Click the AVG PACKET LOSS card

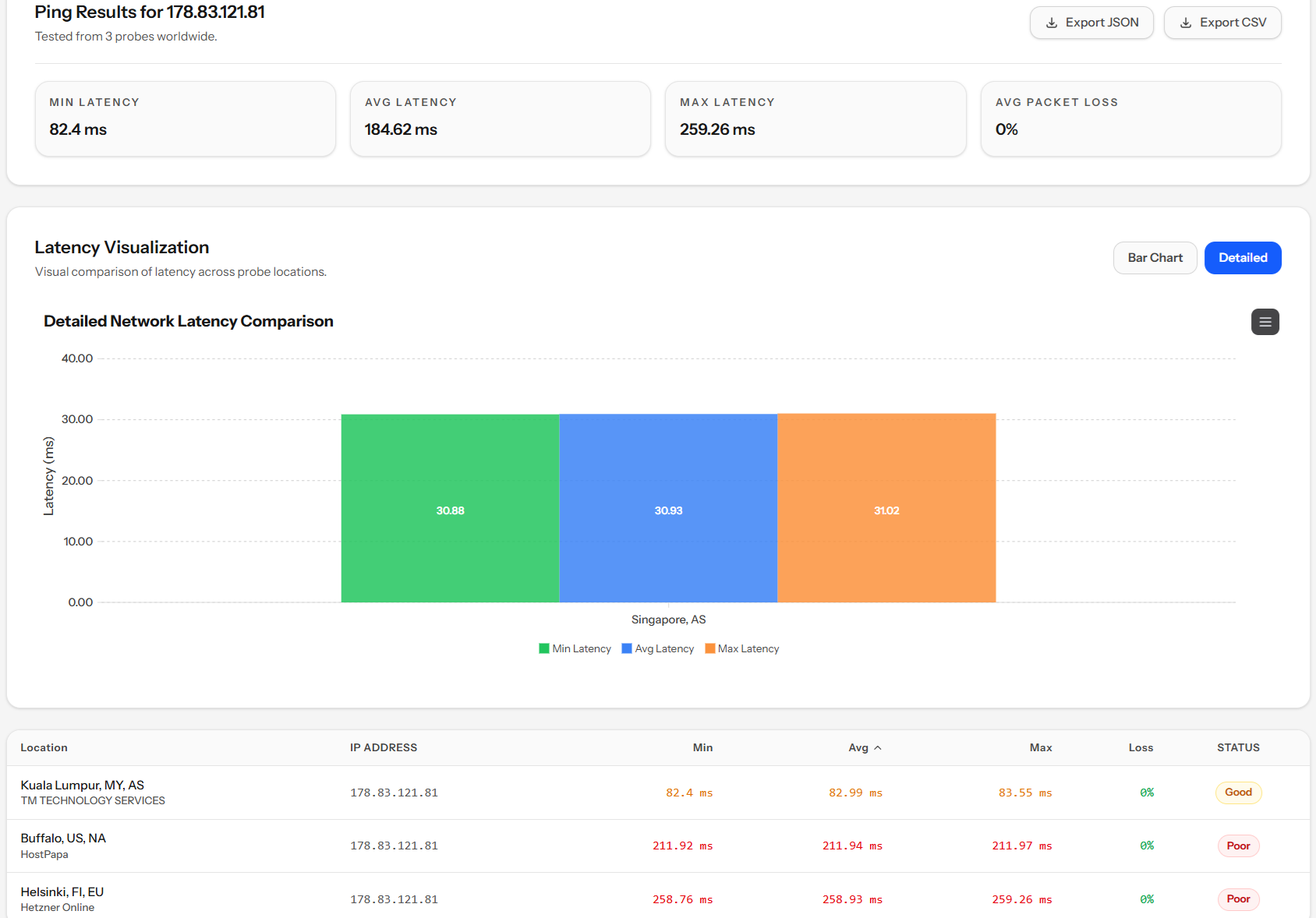coord(1131,119)
